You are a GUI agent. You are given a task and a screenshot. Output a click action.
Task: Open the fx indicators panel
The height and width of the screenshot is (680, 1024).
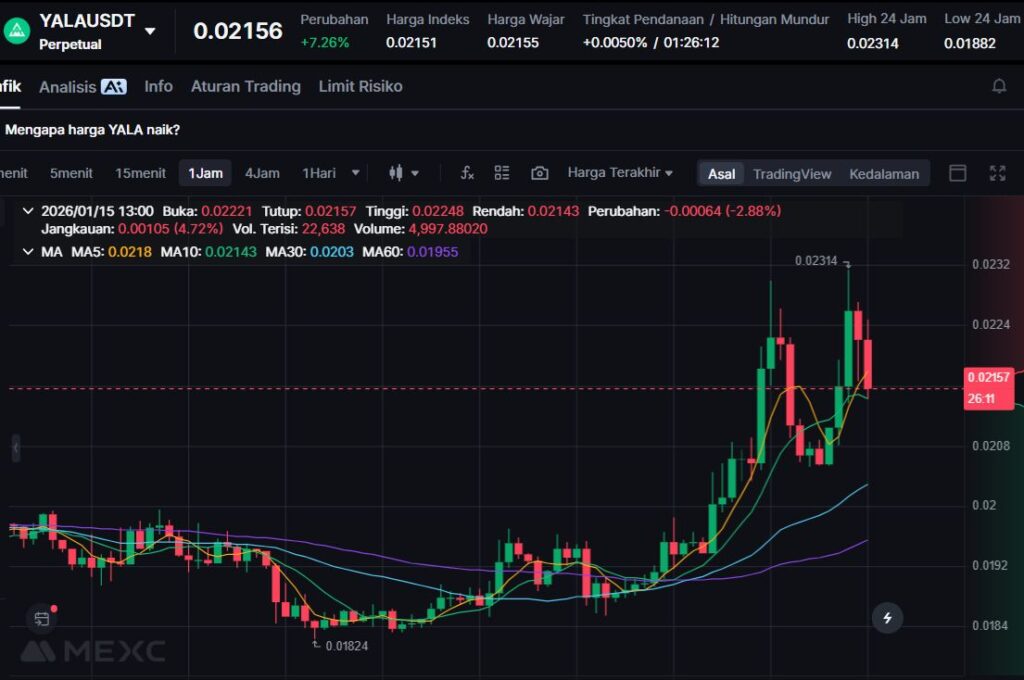coord(467,173)
